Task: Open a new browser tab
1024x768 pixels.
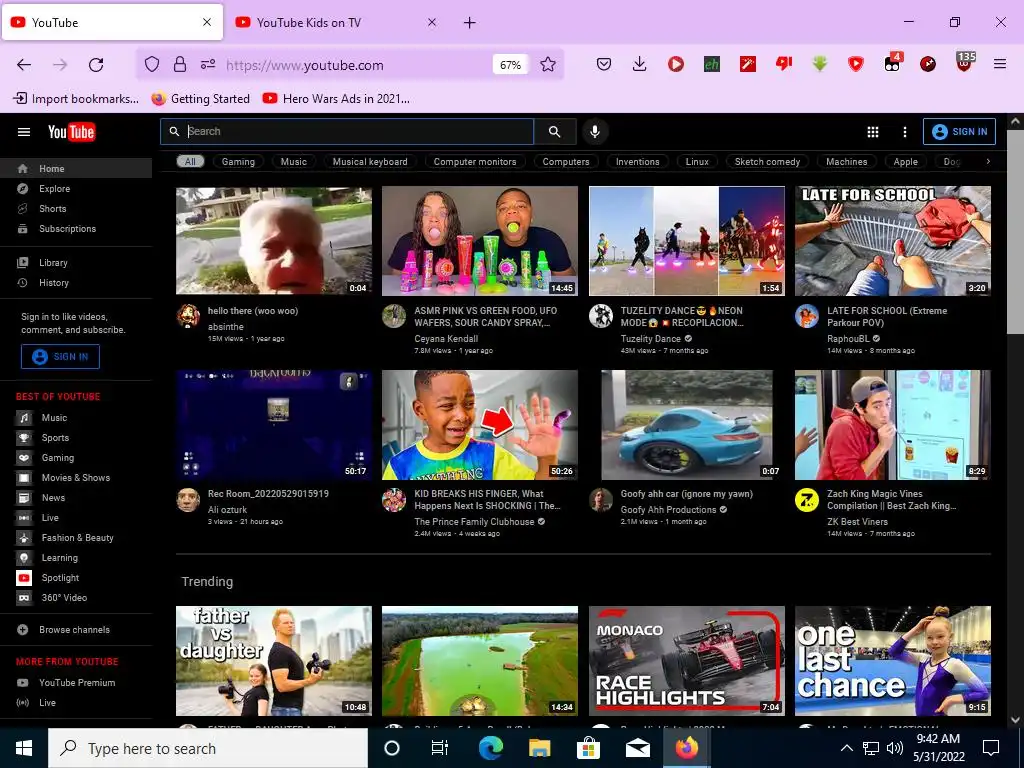Action: click(x=470, y=23)
